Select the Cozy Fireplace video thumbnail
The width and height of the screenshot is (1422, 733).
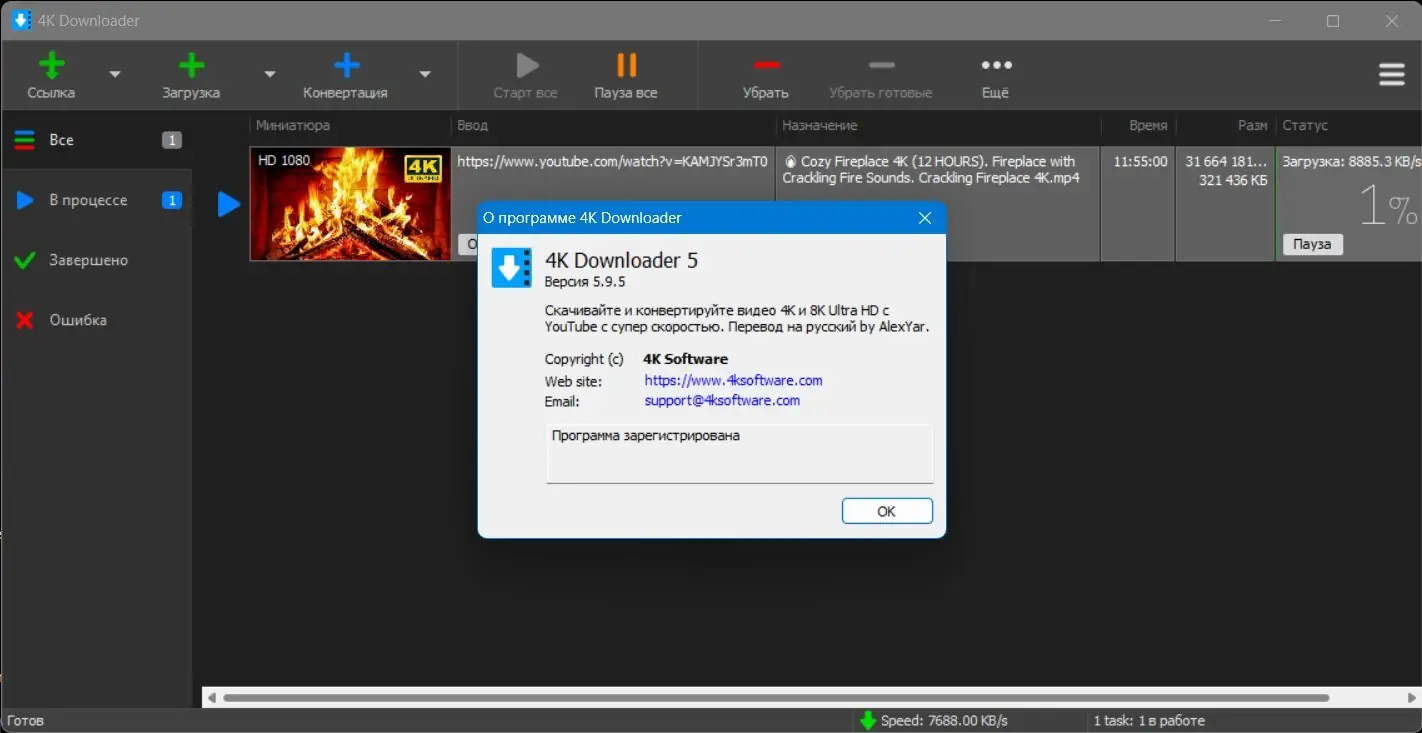pos(350,204)
